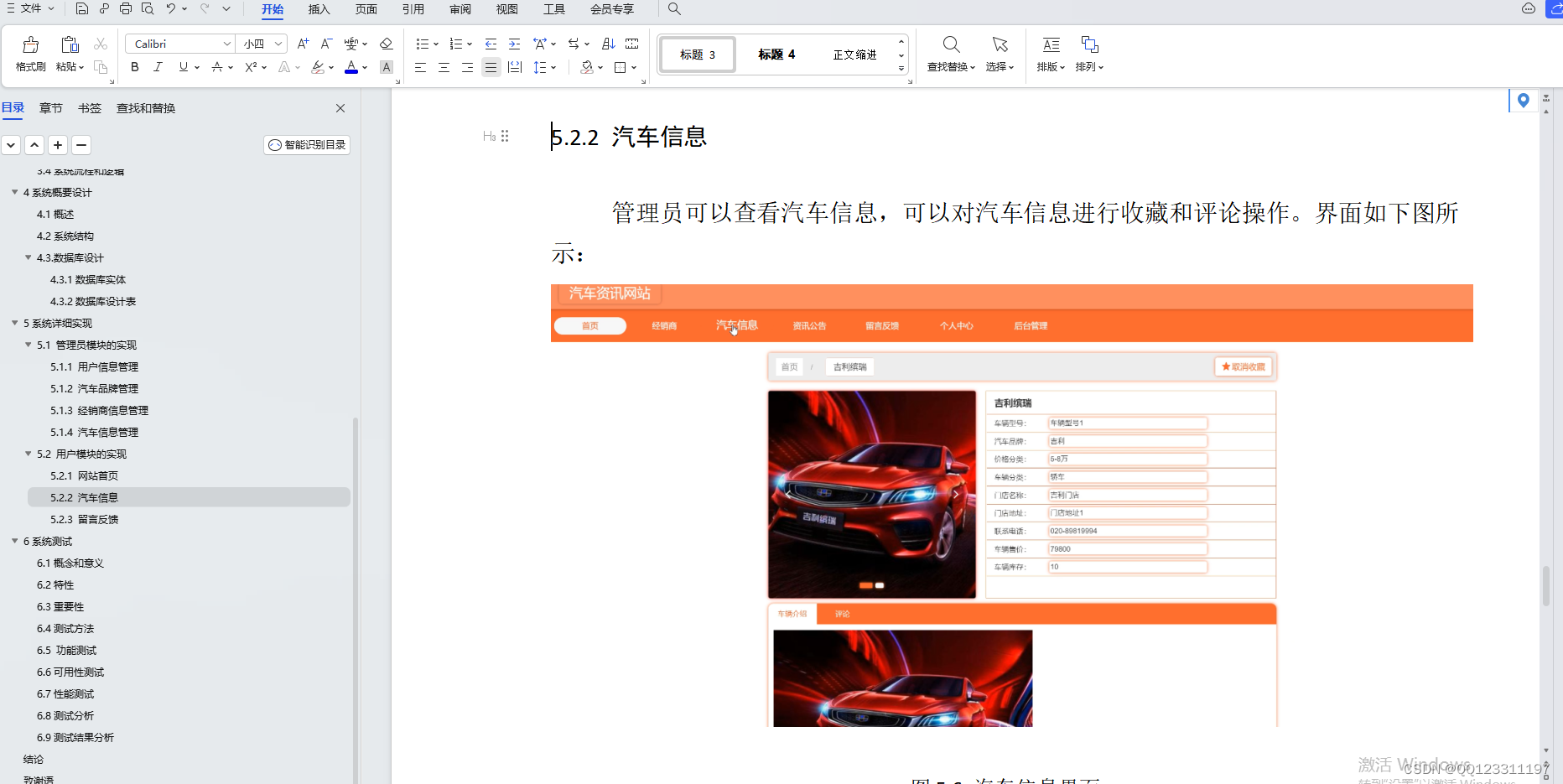This screenshot has height=784, width=1563.
Task: Click the Save document icon
Action: [81, 8]
